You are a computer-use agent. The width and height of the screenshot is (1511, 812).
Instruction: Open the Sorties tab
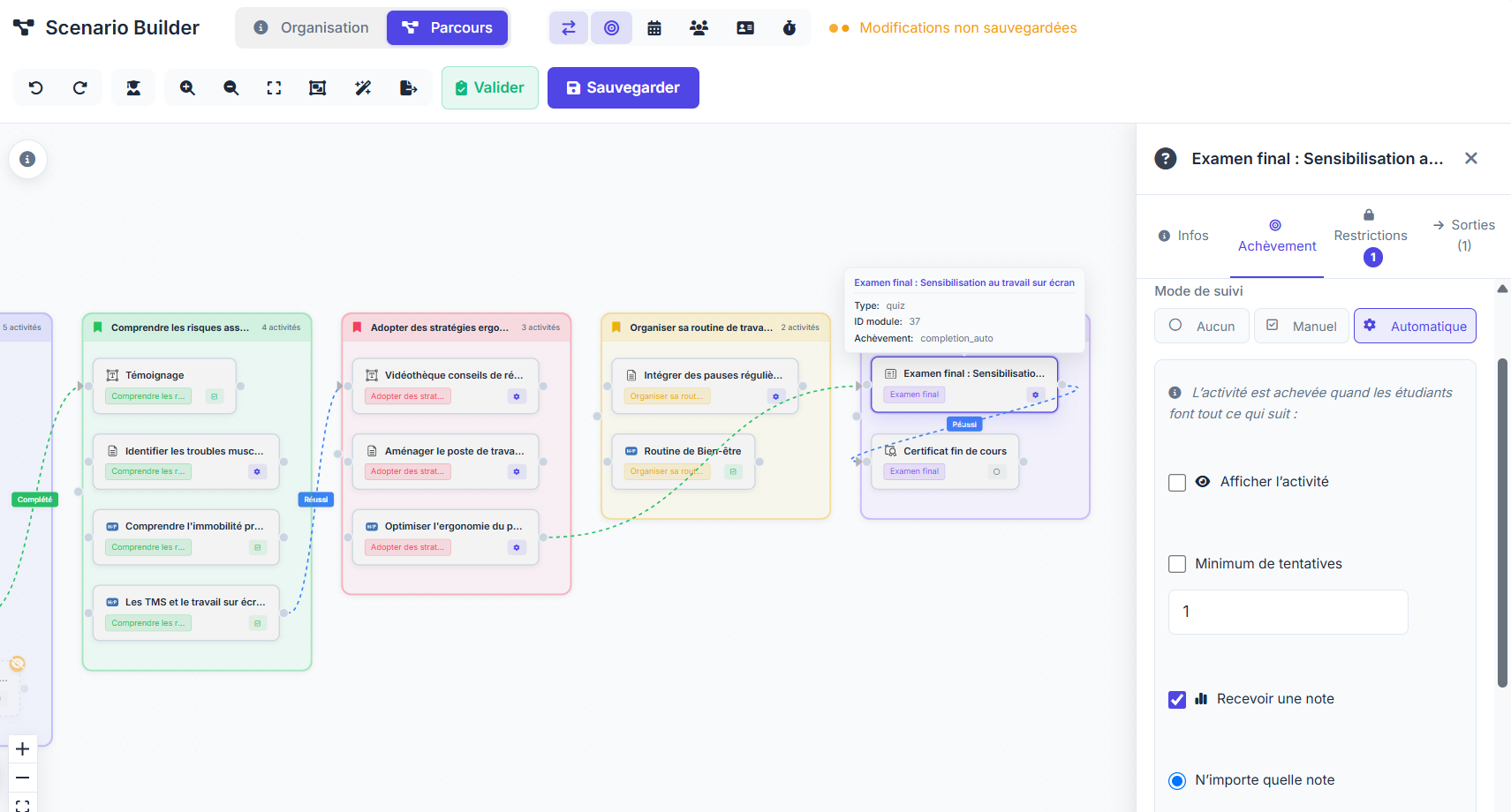(x=1463, y=236)
